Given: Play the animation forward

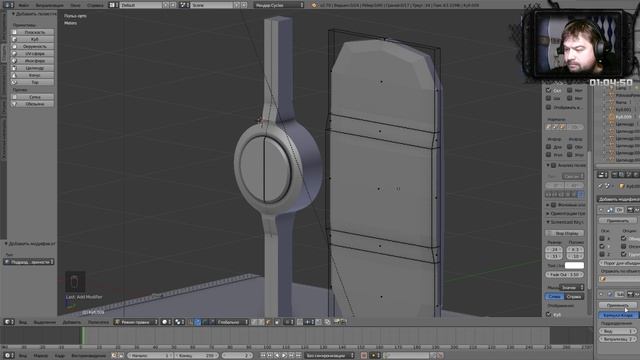Looking at the screenshot, I should click(x=284, y=356).
